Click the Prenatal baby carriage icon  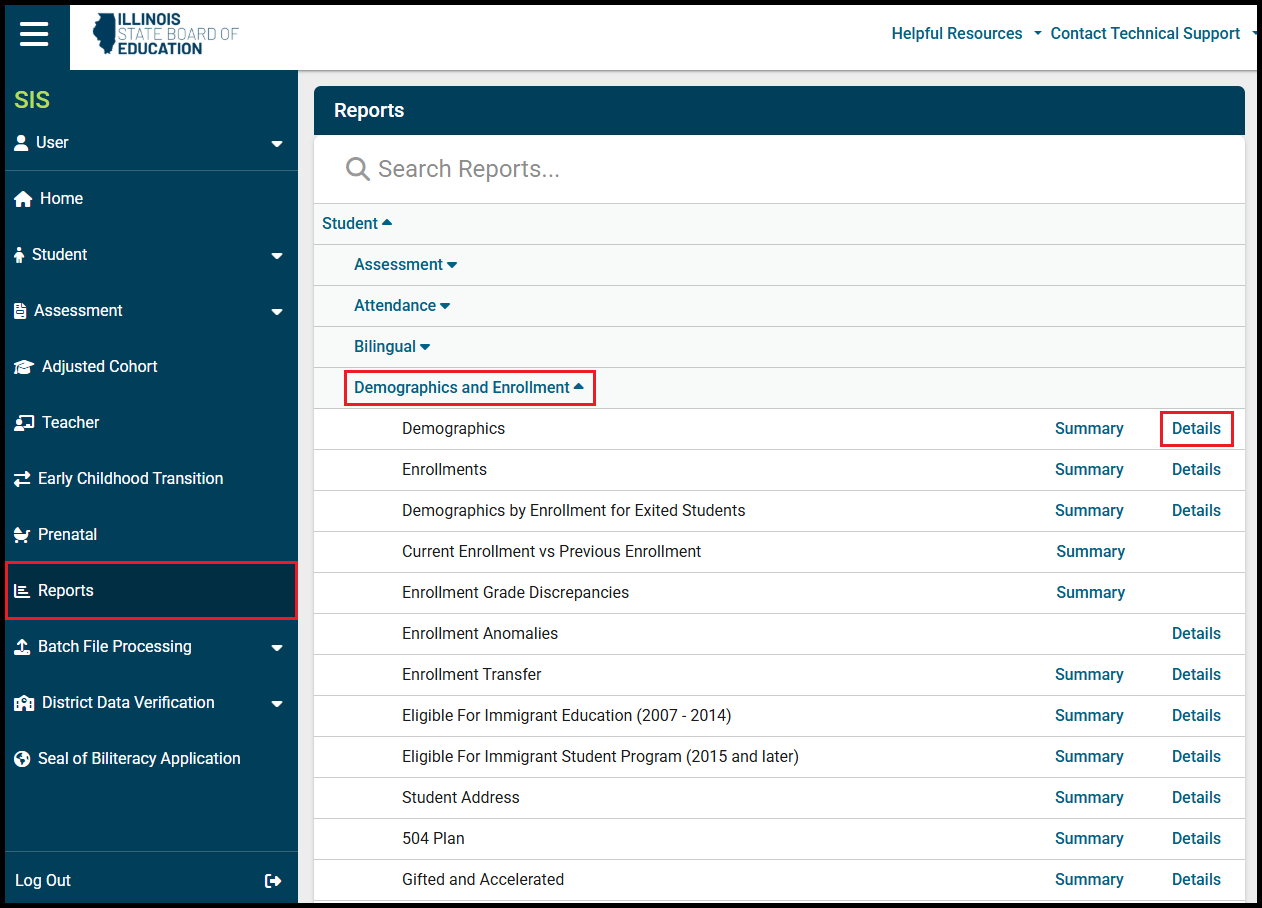[22, 535]
